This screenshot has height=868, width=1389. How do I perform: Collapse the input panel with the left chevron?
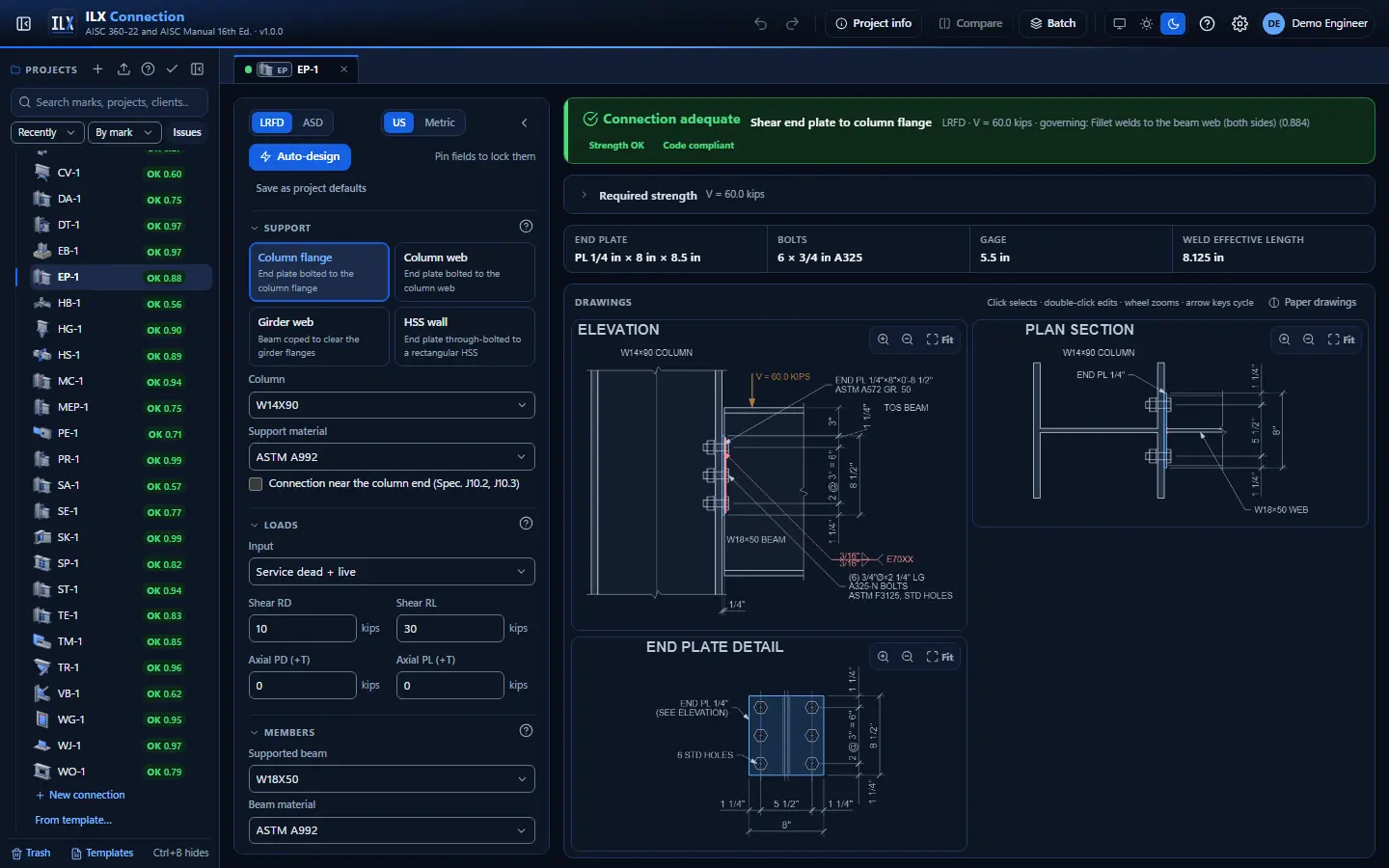(525, 122)
